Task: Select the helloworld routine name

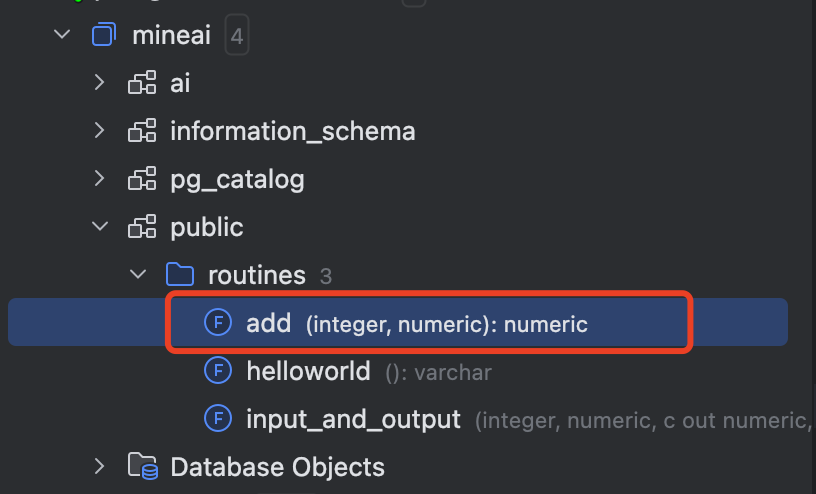Action: 308,371
